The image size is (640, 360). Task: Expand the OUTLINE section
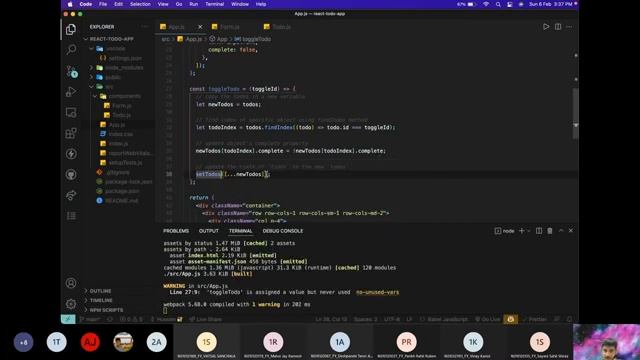100,291
